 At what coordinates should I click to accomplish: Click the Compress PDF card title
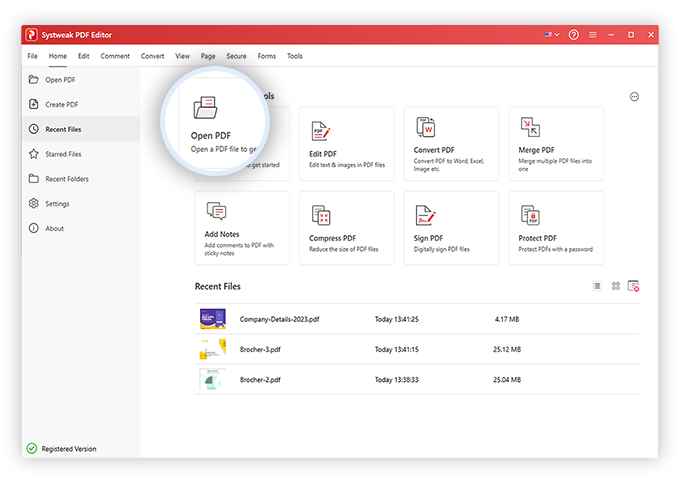(x=333, y=238)
